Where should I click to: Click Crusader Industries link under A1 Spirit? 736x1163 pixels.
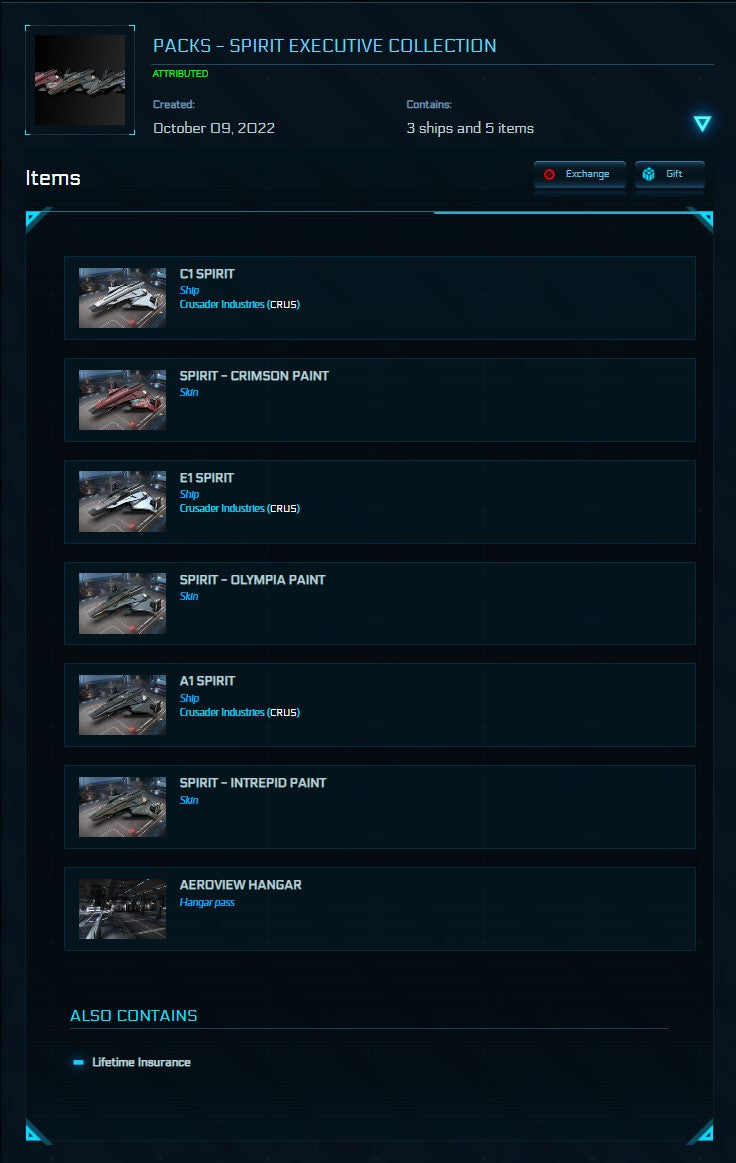222,713
